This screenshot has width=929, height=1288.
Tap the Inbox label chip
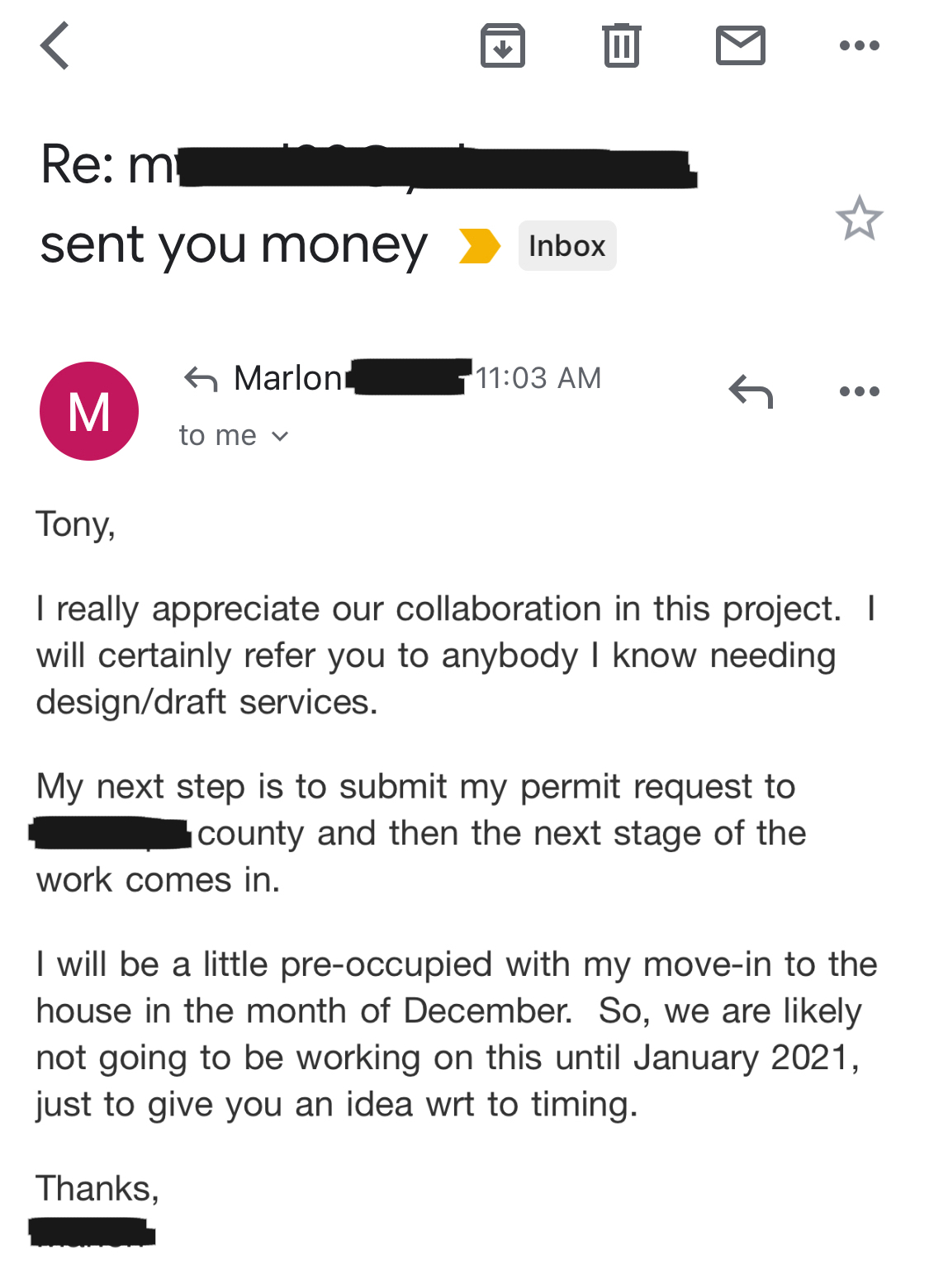coord(567,246)
